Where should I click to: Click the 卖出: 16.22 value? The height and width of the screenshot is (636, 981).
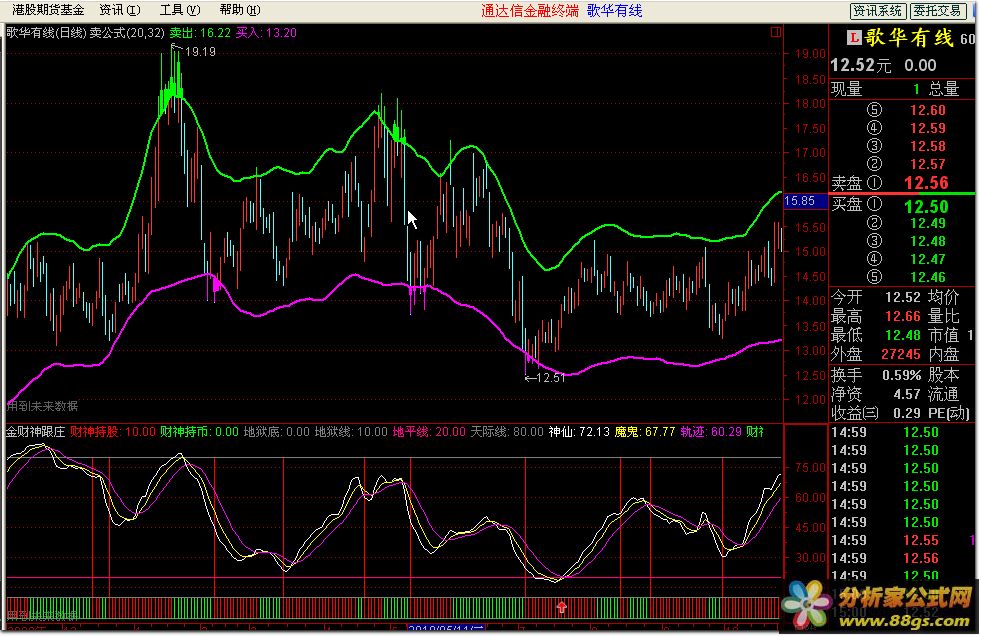coord(200,33)
